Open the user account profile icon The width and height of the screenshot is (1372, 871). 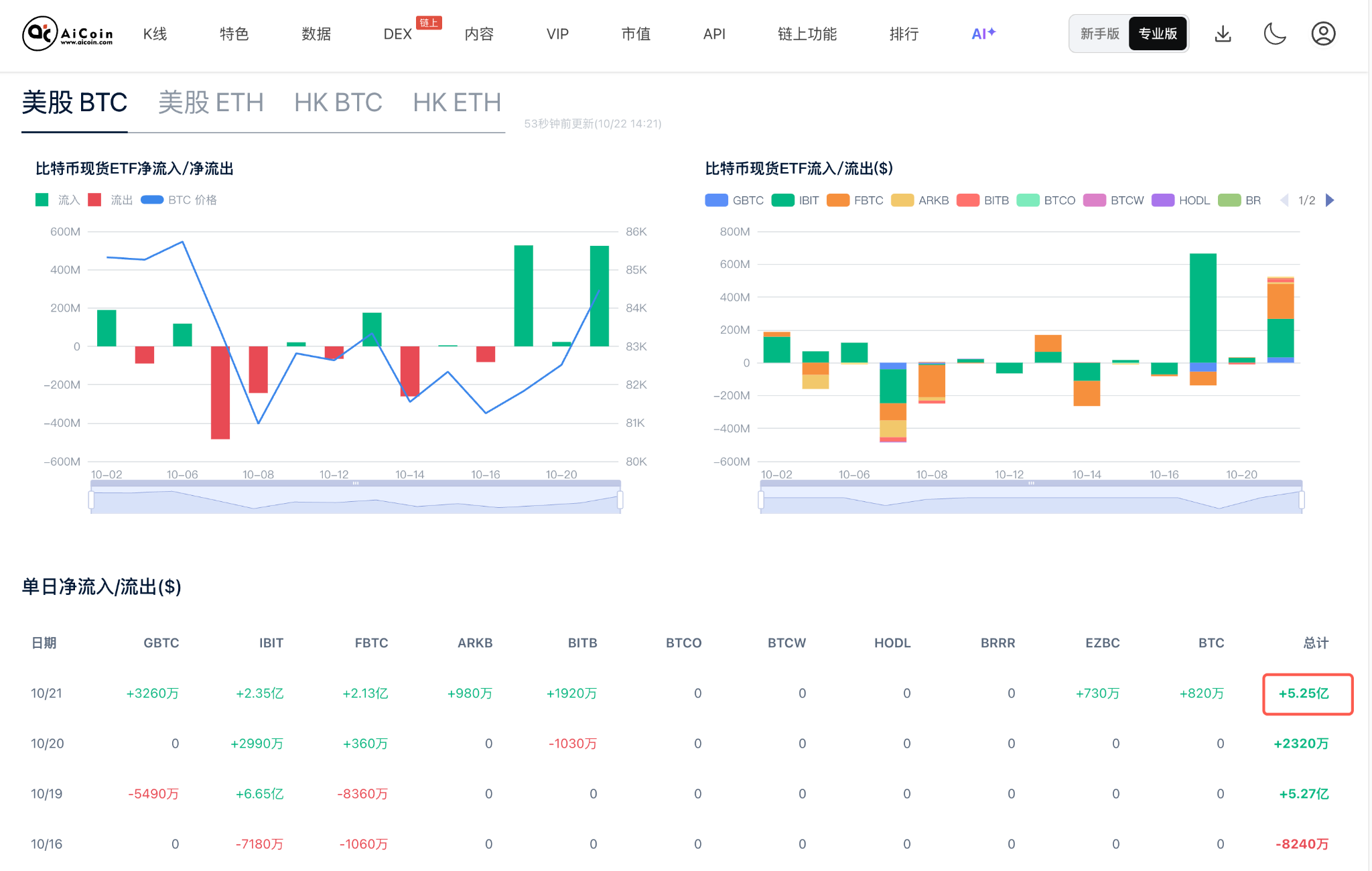[x=1323, y=33]
